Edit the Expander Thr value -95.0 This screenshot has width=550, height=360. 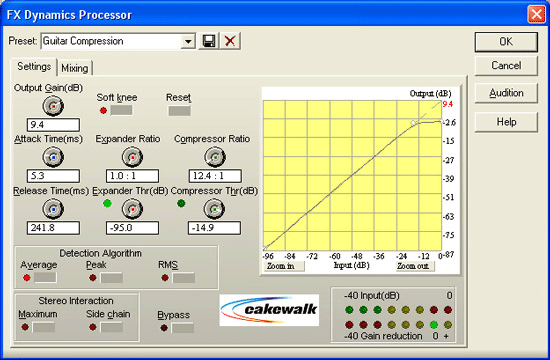[x=132, y=228]
